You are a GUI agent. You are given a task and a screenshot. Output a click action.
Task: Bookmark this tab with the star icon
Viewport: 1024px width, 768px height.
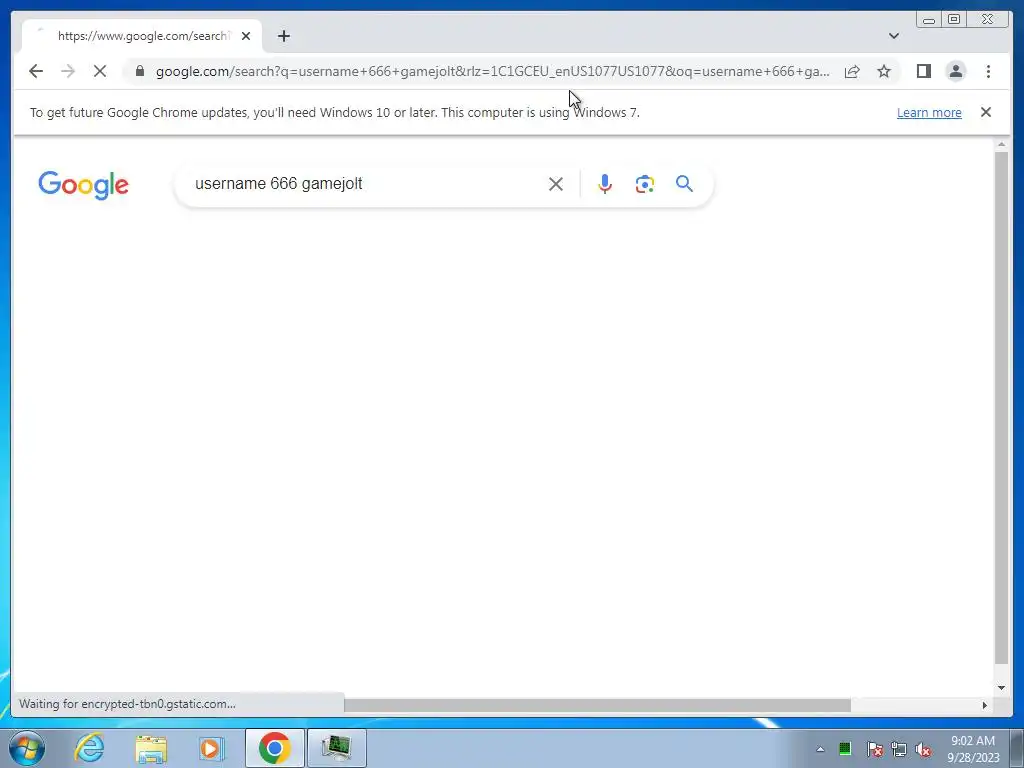pos(884,71)
